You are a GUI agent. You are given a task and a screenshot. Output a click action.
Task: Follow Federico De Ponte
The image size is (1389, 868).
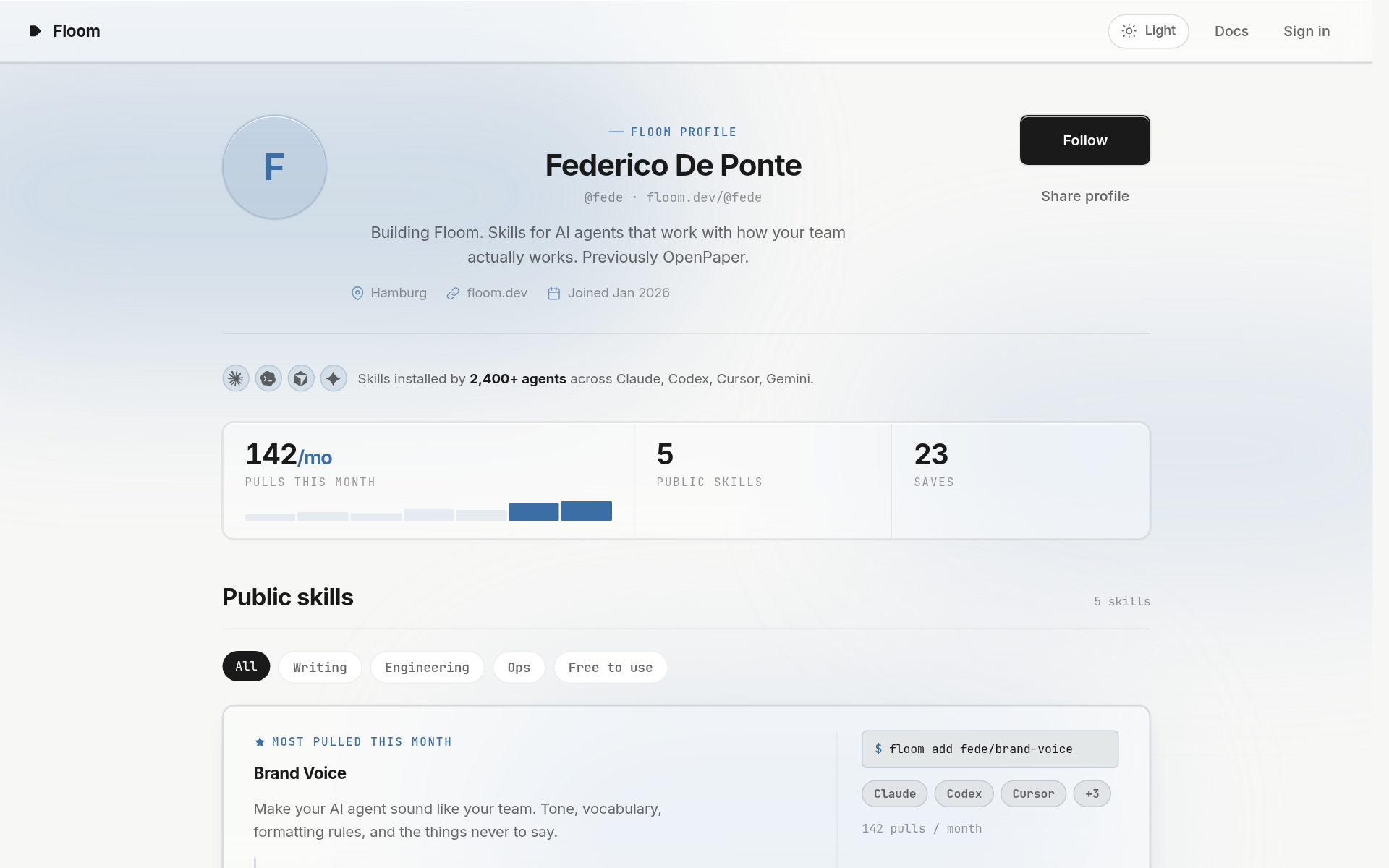(1084, 140)
